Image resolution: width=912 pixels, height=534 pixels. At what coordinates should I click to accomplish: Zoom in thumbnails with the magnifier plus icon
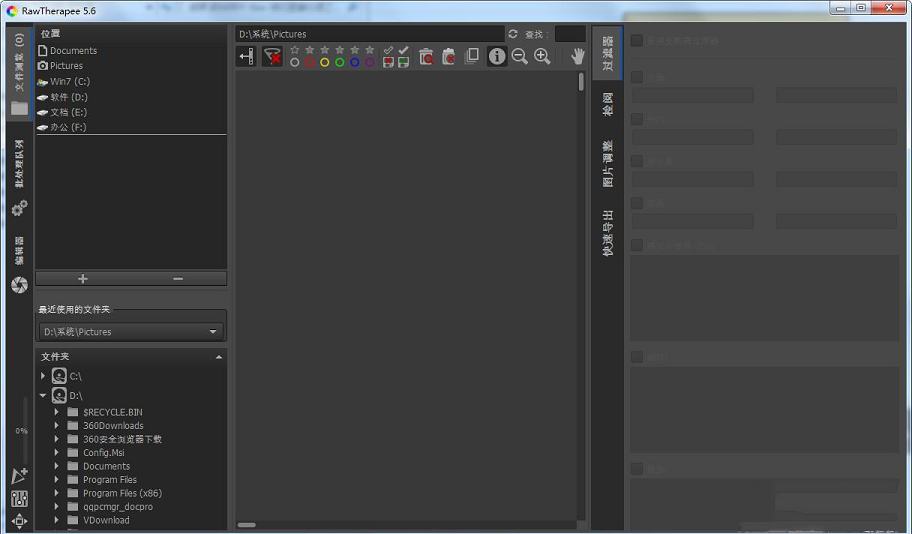(542, 57)
